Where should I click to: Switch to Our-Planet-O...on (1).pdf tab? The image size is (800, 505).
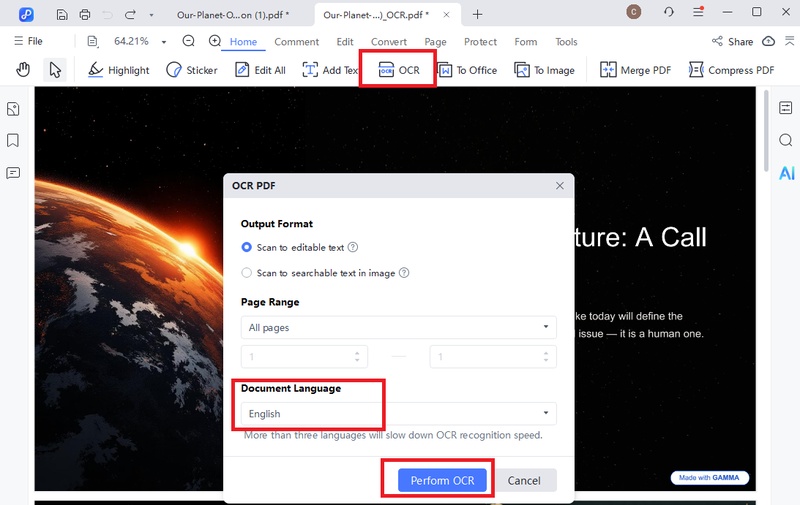tap(233, 15)
